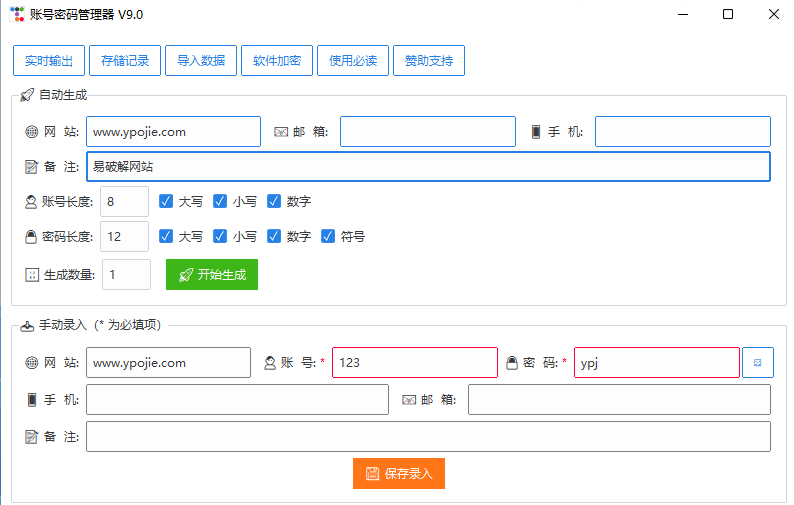
Task: Click the rocket icon beside 自动生成
Action: tap(27, 95)
